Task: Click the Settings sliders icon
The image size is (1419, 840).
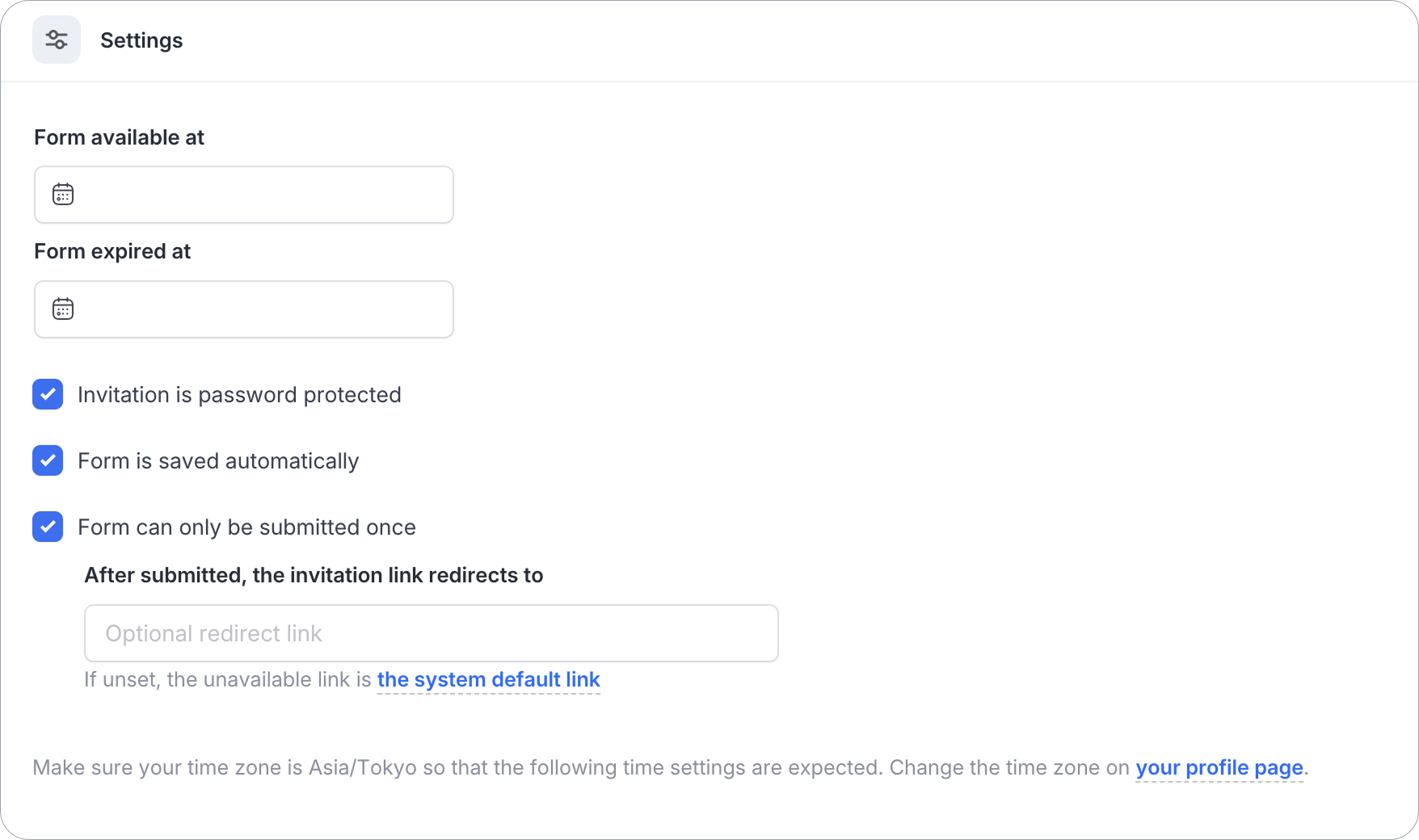Action: 57,40
